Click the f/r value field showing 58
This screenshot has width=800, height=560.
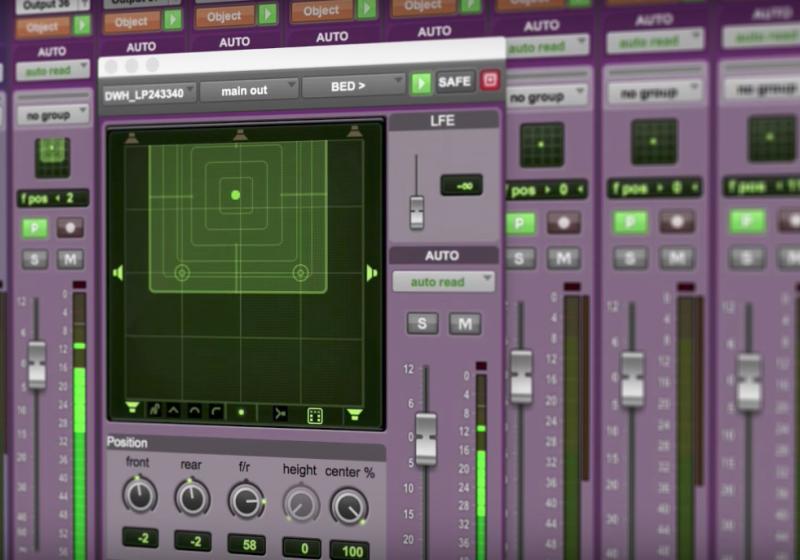(x=247, y=544)
